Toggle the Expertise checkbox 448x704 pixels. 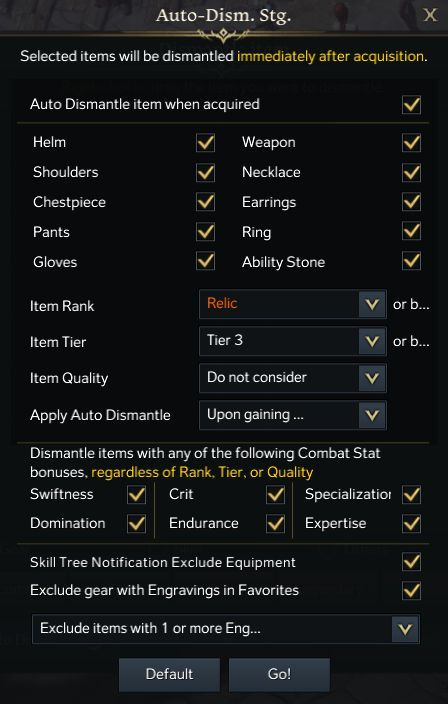click(412, 524)
